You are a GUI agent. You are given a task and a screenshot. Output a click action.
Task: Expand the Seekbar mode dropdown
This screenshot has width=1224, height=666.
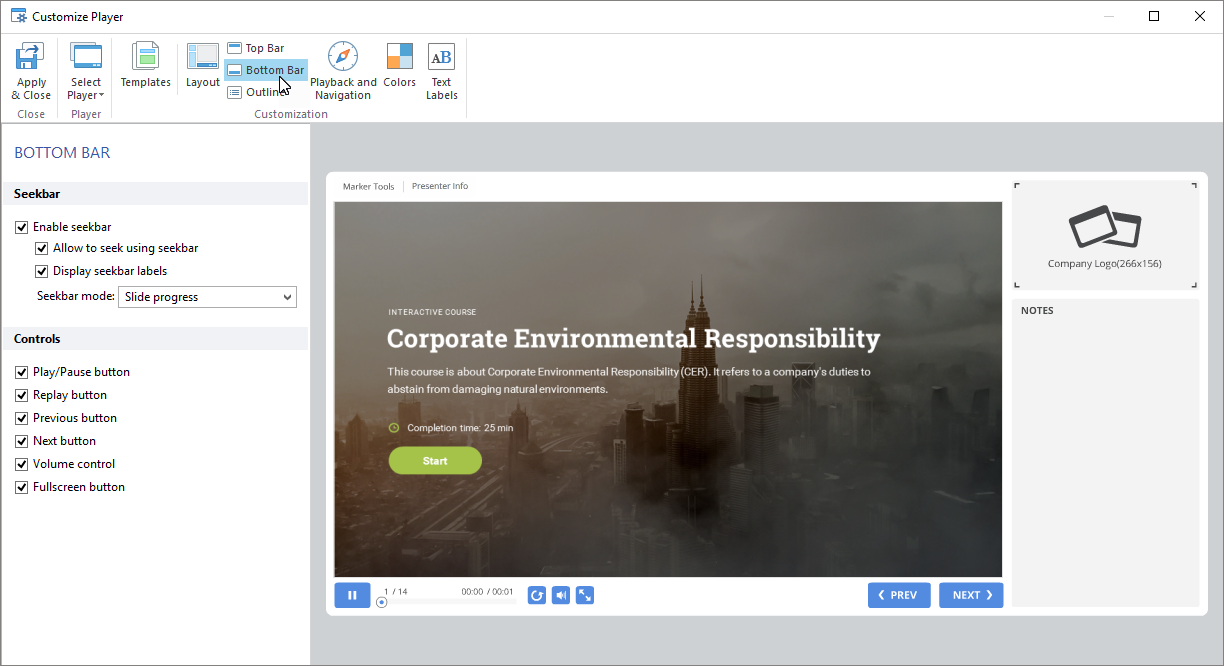(x=207, y=297)
